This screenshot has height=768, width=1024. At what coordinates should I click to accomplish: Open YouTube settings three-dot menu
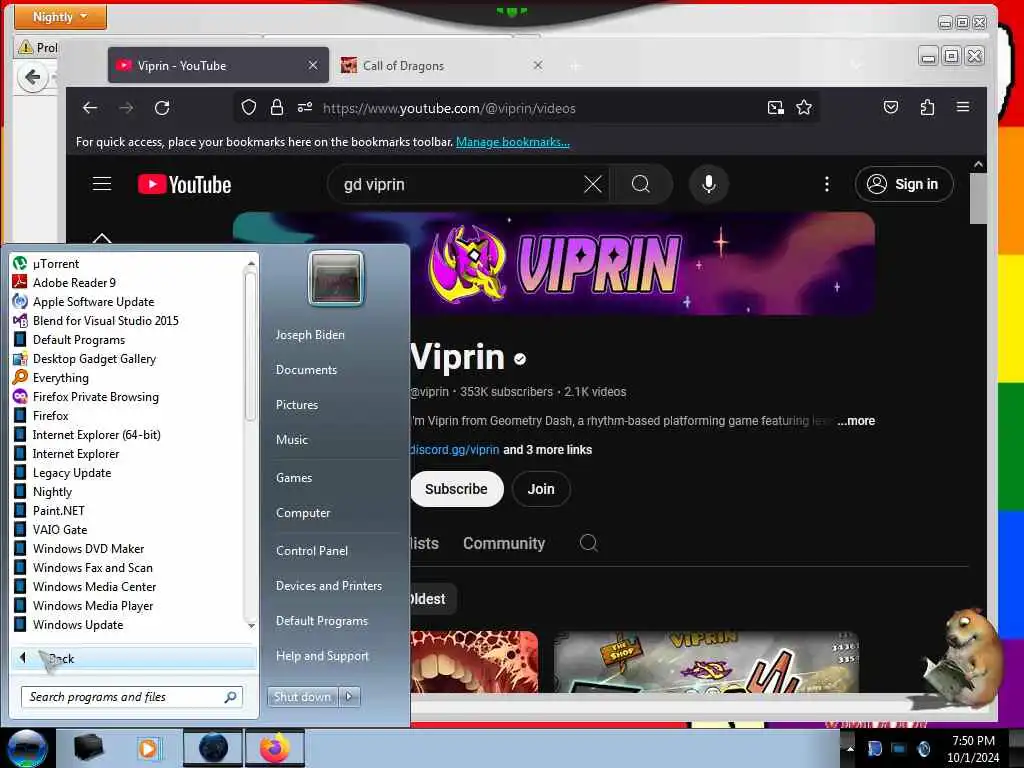pos(827,184)
